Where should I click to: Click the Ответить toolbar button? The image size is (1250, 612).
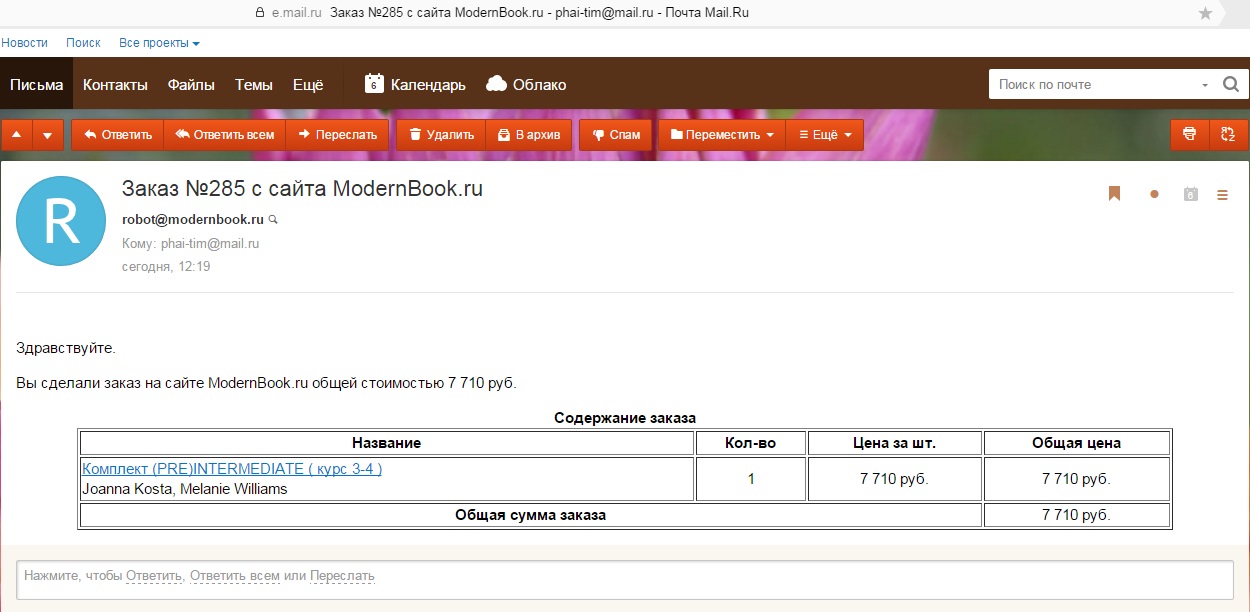tap(117, 135)
